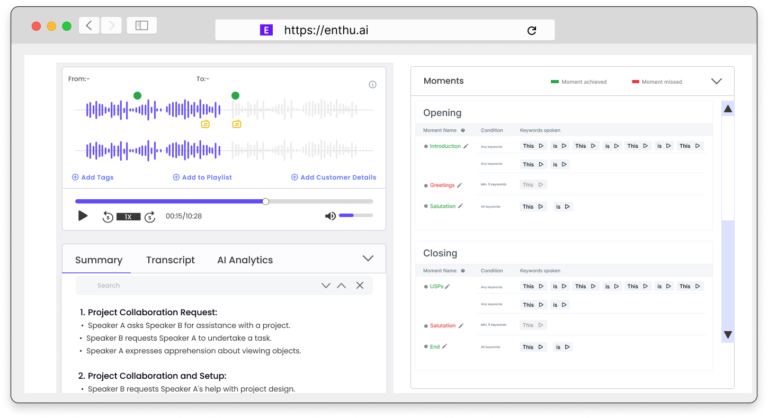Collapse the Moments panel chevron
This screenshot has height=418, width=768.
[716, 81]
